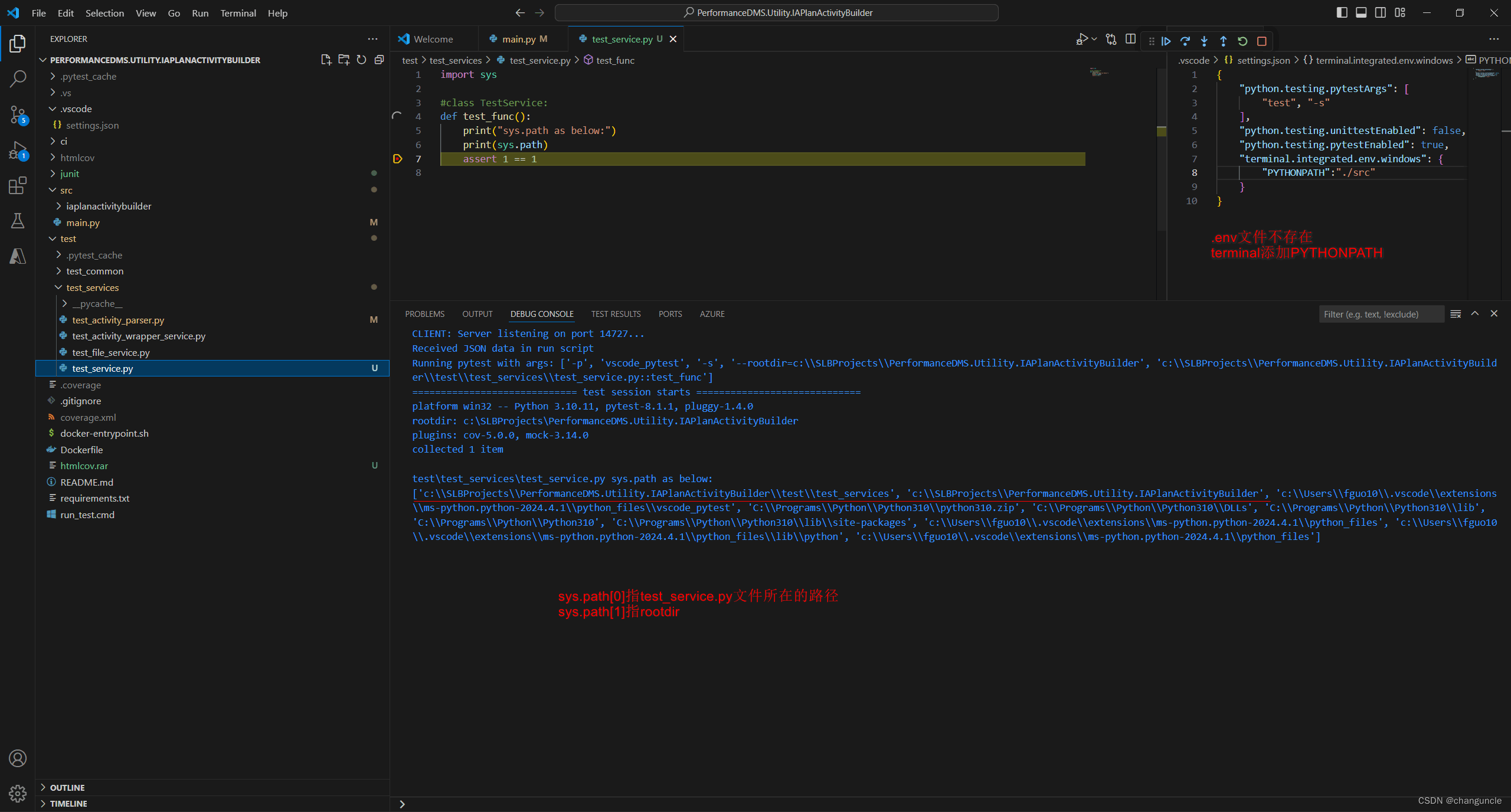Screen dimensions: 1511x812
Task: Click the command center search box
Action: (777, 12)
